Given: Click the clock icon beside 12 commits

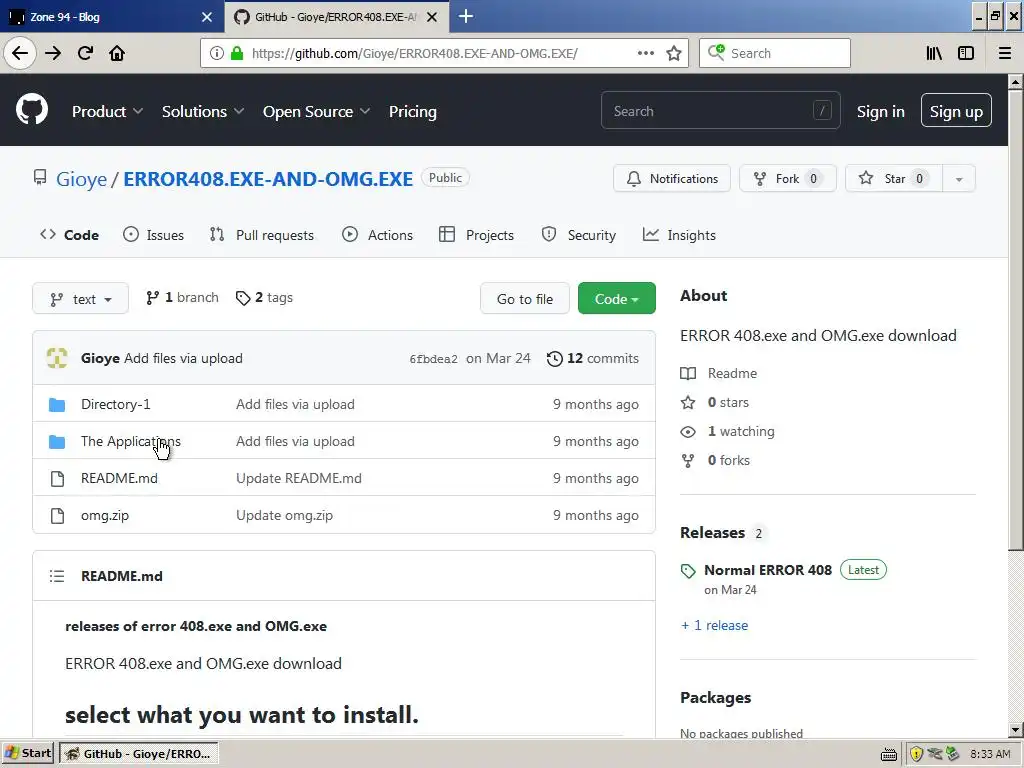Looking at the screenshot, I should click(x=554, y=359).
